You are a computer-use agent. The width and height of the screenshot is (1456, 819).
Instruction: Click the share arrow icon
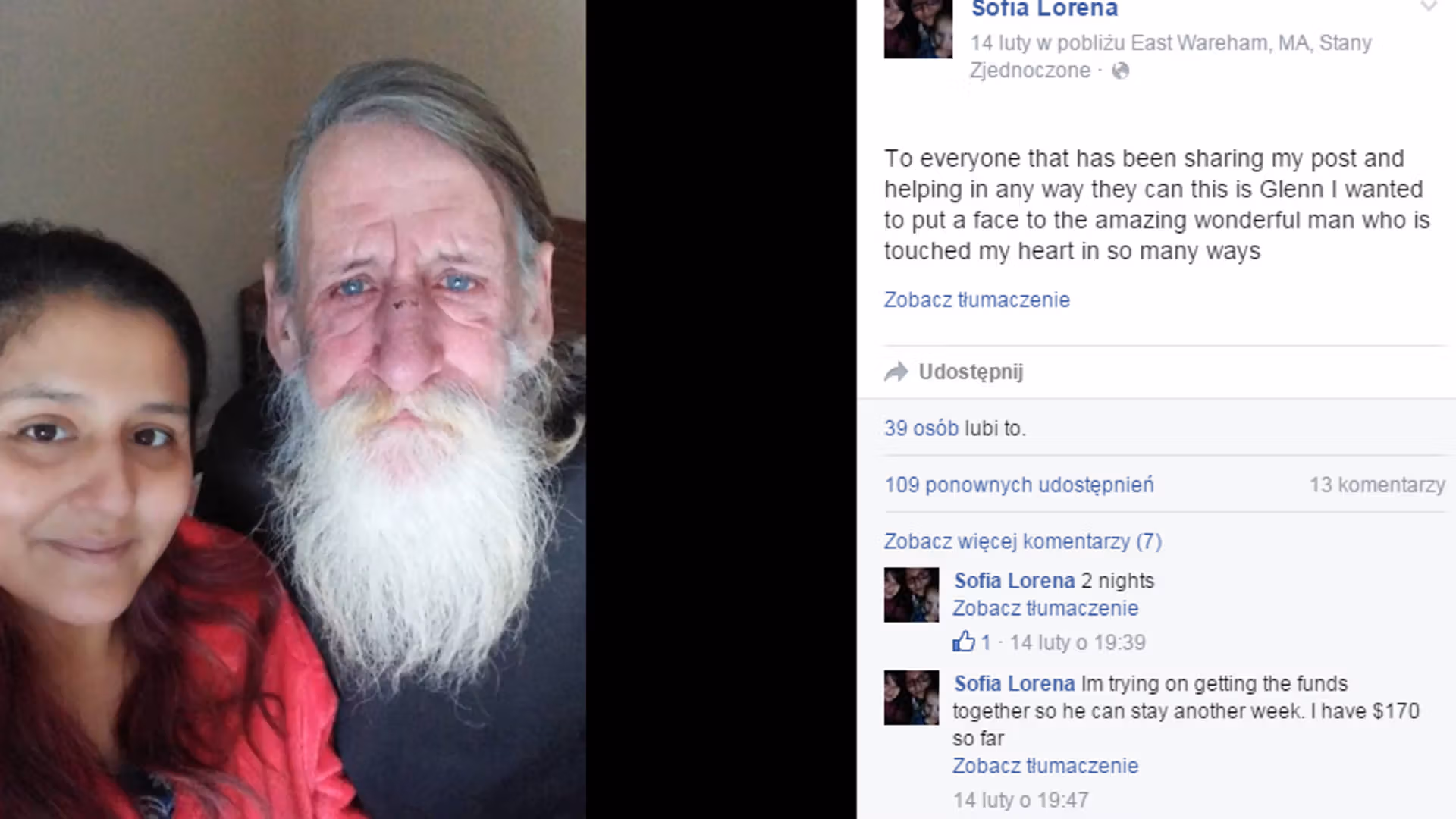coord(896,372)
